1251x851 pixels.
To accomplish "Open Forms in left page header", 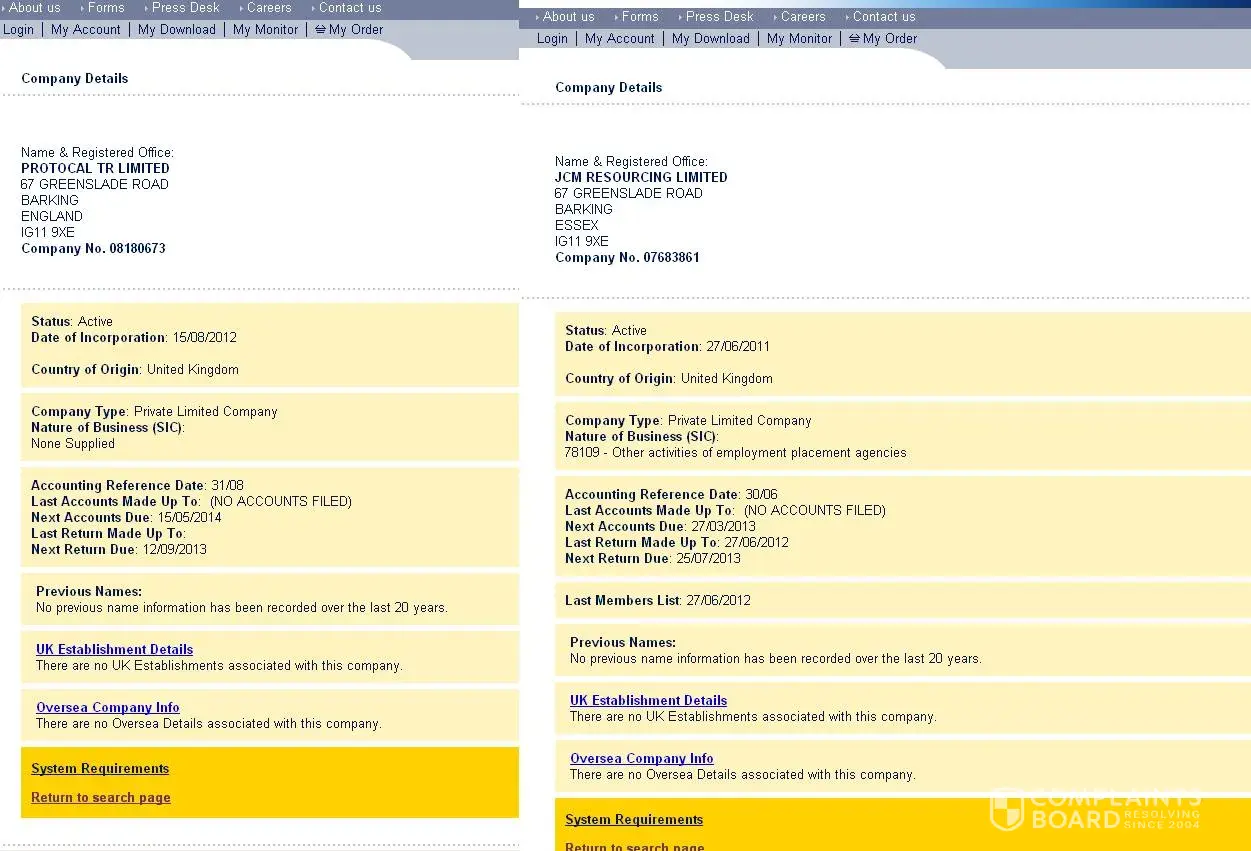I will click(106, 7).
